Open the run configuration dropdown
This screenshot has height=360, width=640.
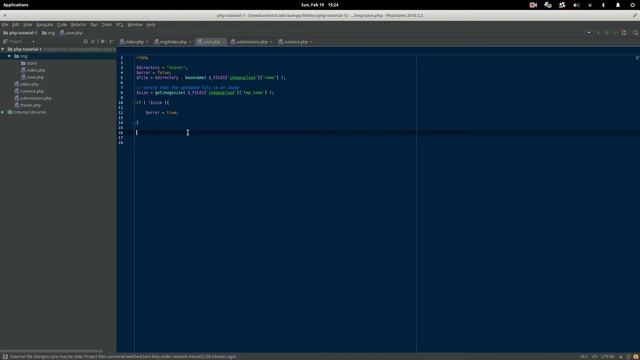[589, 33]
